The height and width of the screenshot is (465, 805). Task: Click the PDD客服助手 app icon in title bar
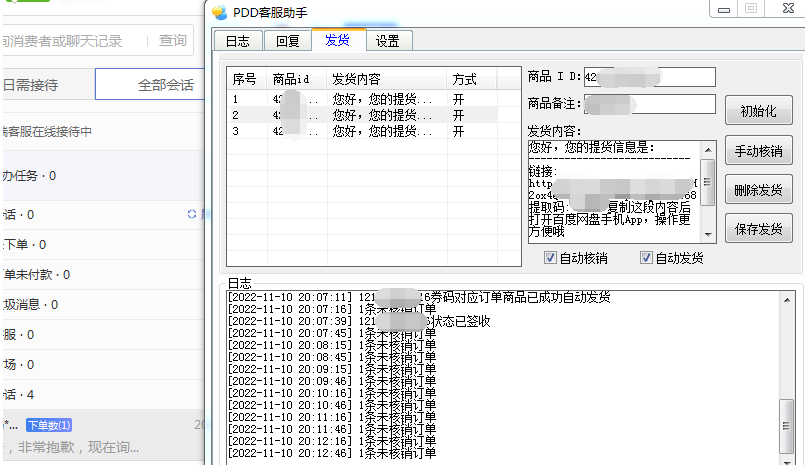(x=219, y=11)
